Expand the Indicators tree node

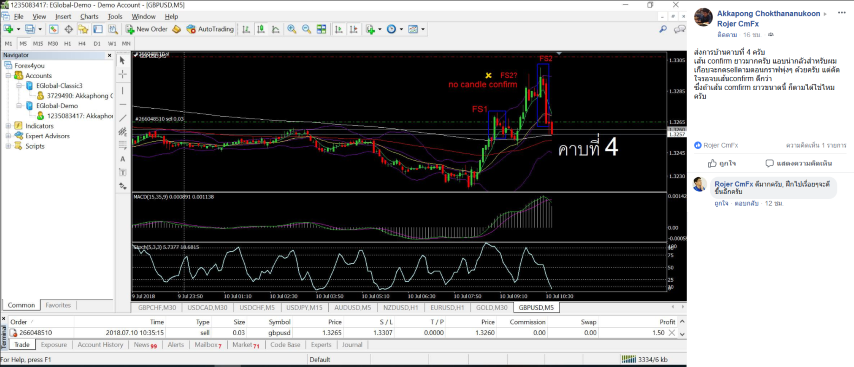coord(8,126)
